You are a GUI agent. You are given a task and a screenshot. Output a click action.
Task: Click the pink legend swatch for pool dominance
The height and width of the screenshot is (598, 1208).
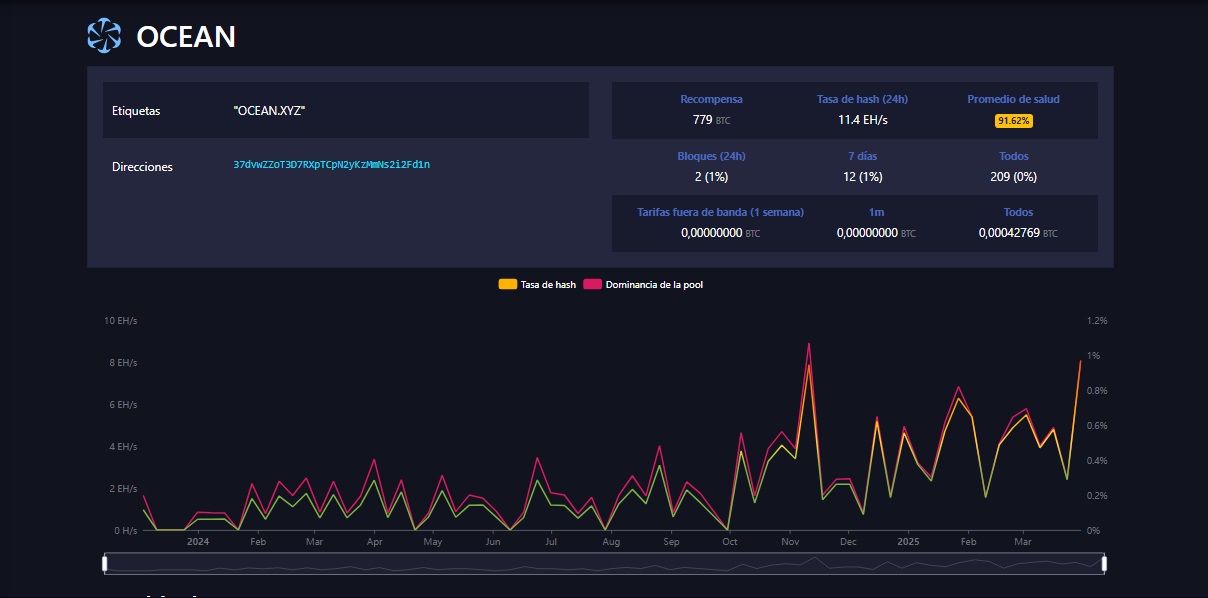[592, 285]
